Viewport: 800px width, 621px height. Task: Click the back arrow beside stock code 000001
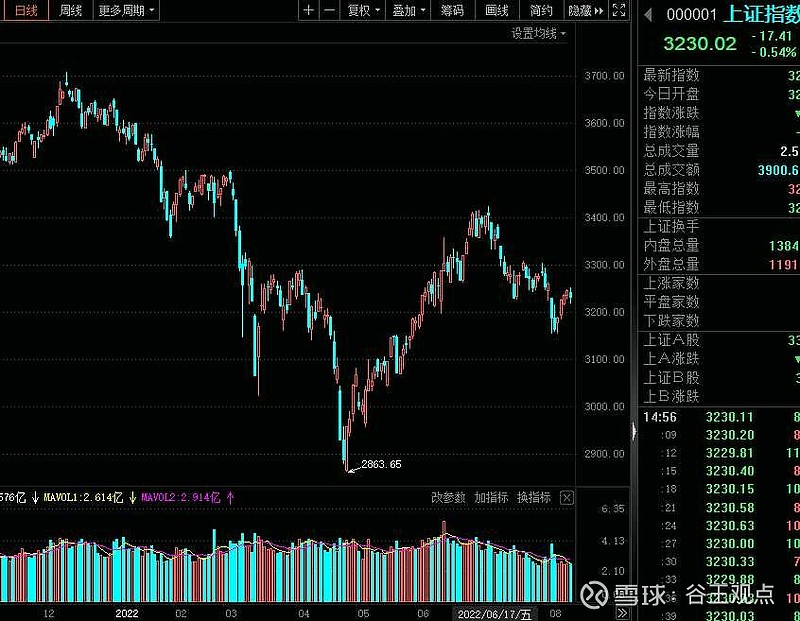point(647,16)
